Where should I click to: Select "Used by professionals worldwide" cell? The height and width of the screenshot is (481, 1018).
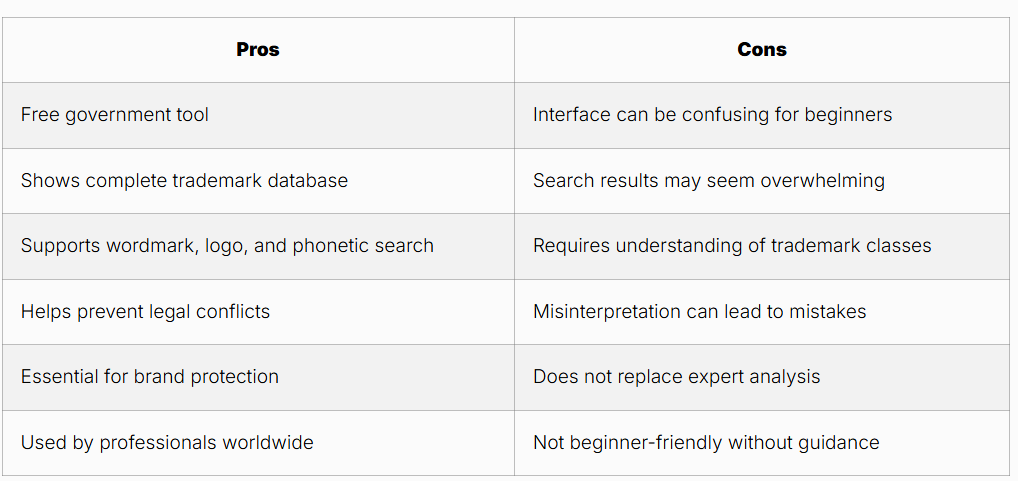click(167, 443)
